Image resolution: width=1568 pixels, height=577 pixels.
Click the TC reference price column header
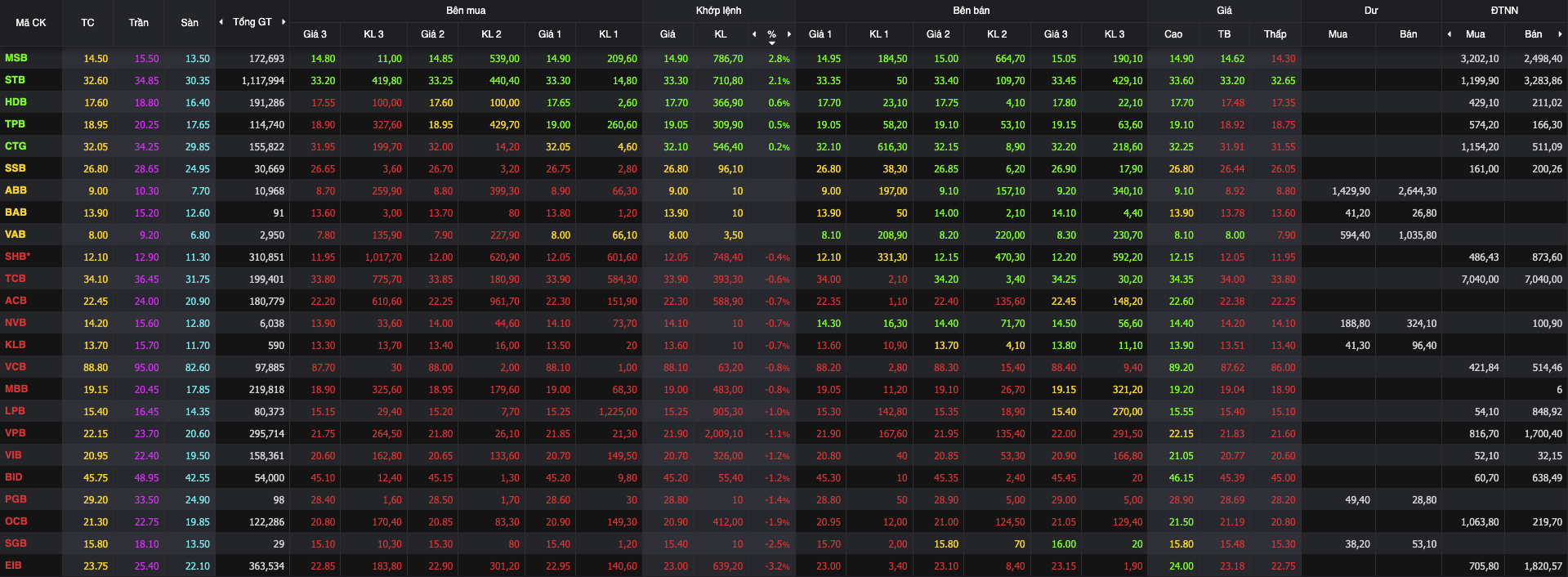coord(87,23)
